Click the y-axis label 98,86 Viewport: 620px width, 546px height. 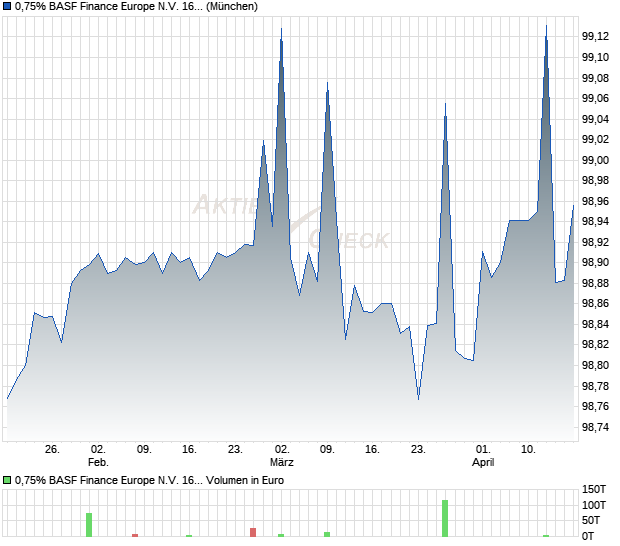click(x=595, y=304)
